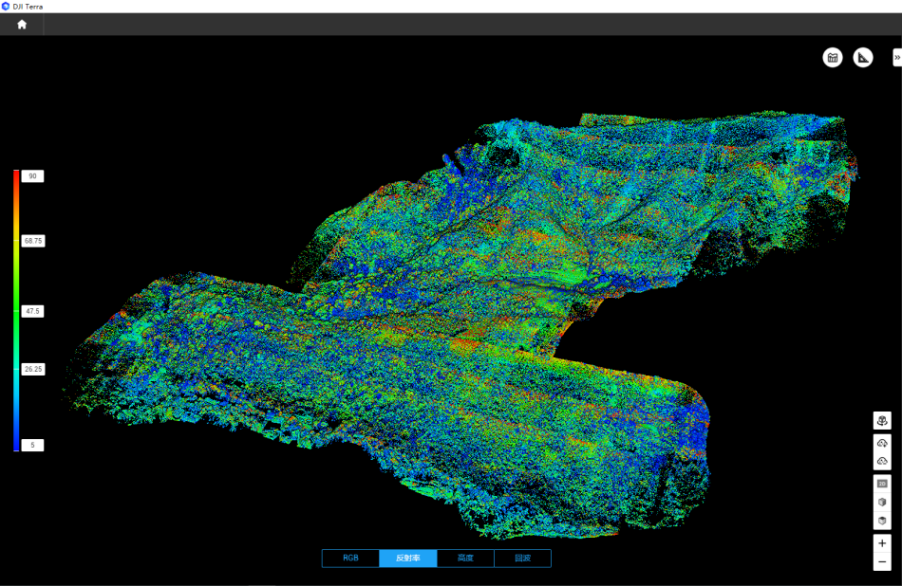Select the triangle ruler measurement tool
This screenshot has height=586, width=902.
click(x=863, y=58)
